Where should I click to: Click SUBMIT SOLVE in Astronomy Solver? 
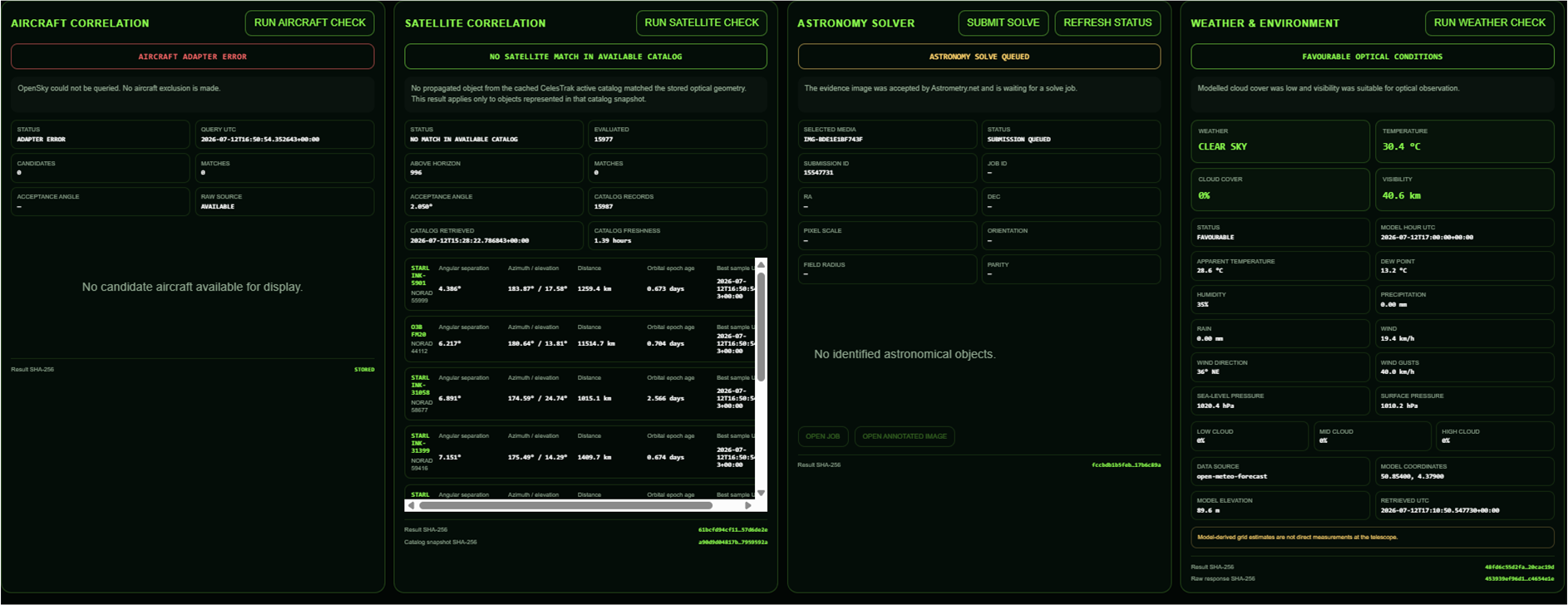(x=1003, y=23)
